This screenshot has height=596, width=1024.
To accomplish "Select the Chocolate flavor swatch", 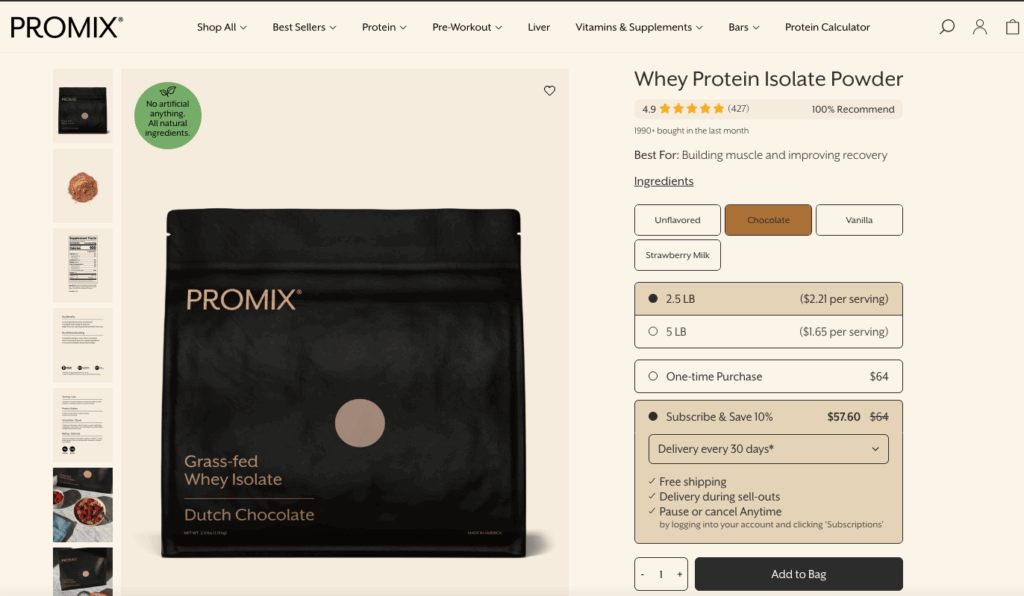I will click(x=768, y=220).
